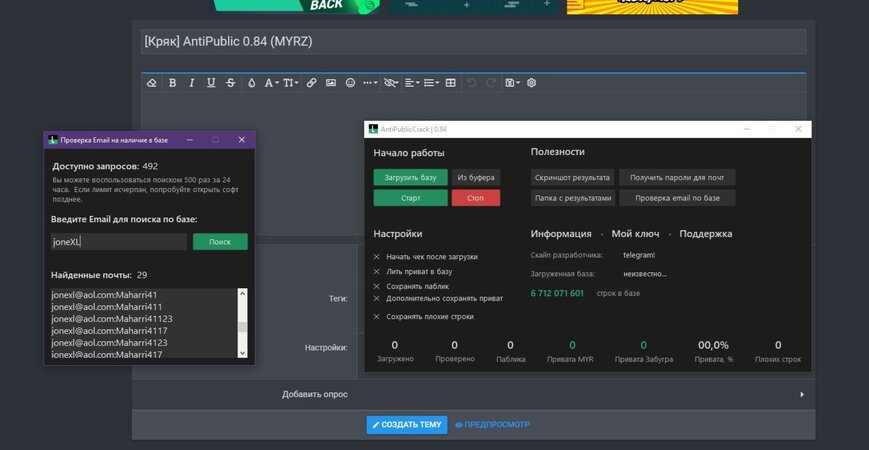Close the AntiPublicCrack window
Screen dimensions: 869x450
point(798,129)
